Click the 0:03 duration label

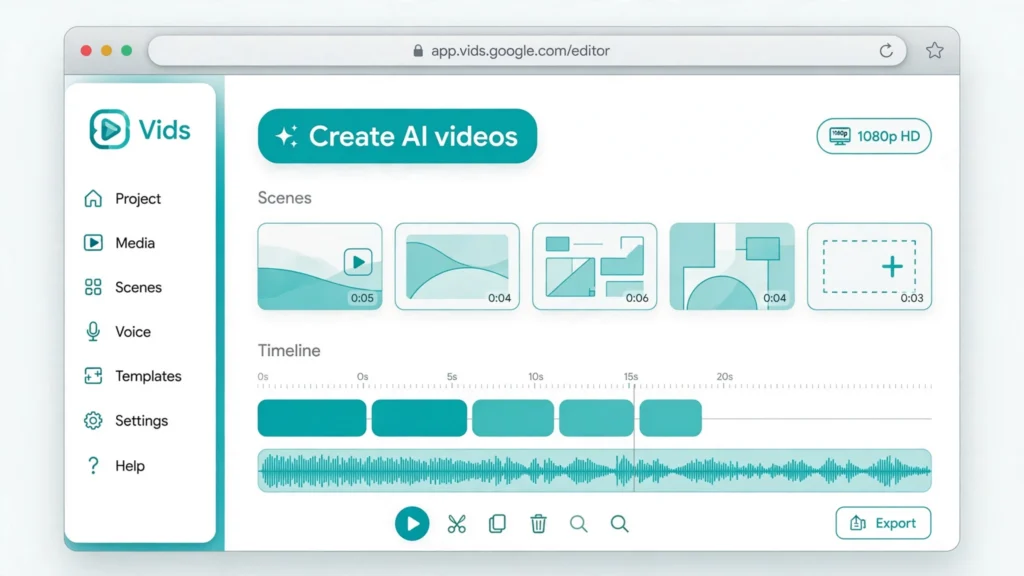(912, 298)
